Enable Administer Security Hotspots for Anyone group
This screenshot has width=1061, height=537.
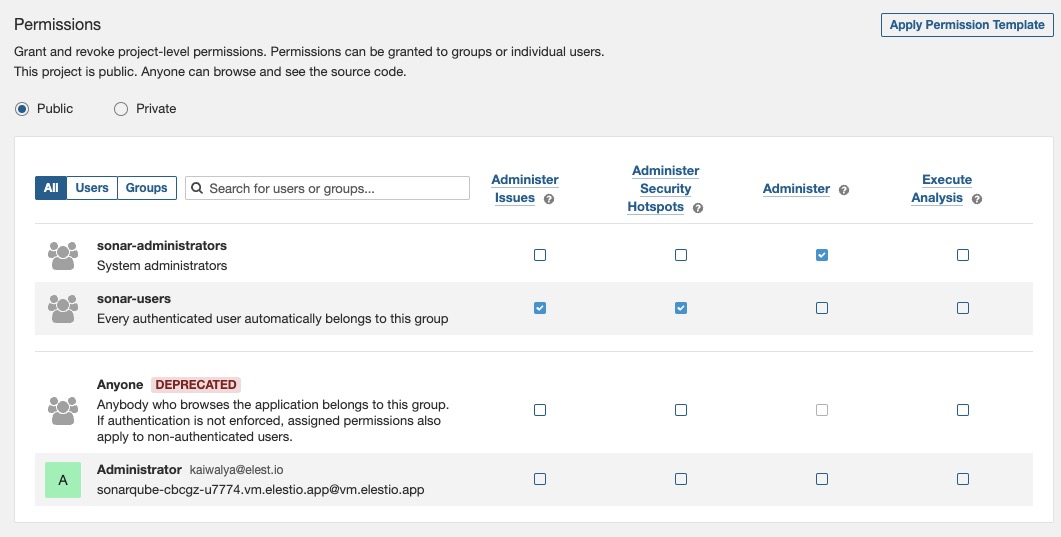point(681,410)
